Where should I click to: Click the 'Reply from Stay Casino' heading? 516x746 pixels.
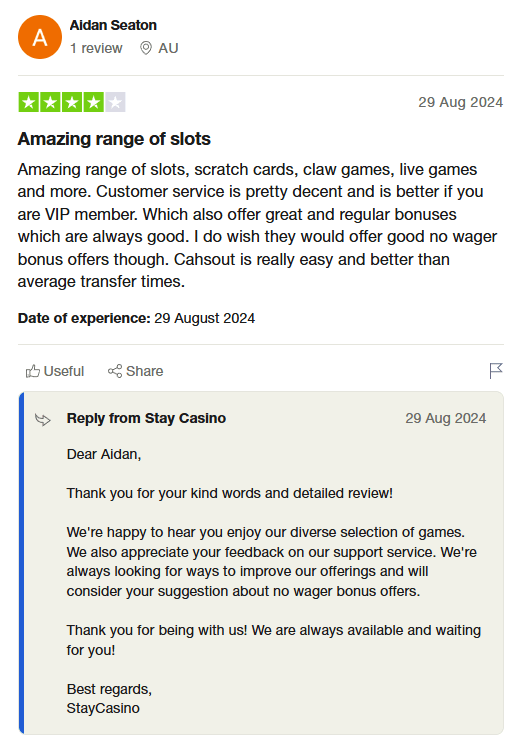pyautogui.click(x=146, y=418)
